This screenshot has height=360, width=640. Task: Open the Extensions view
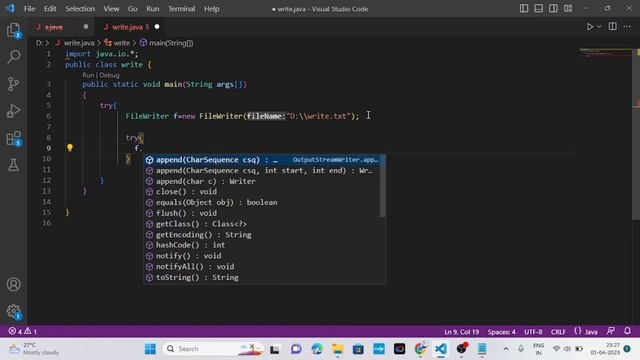tap(13, 138)
